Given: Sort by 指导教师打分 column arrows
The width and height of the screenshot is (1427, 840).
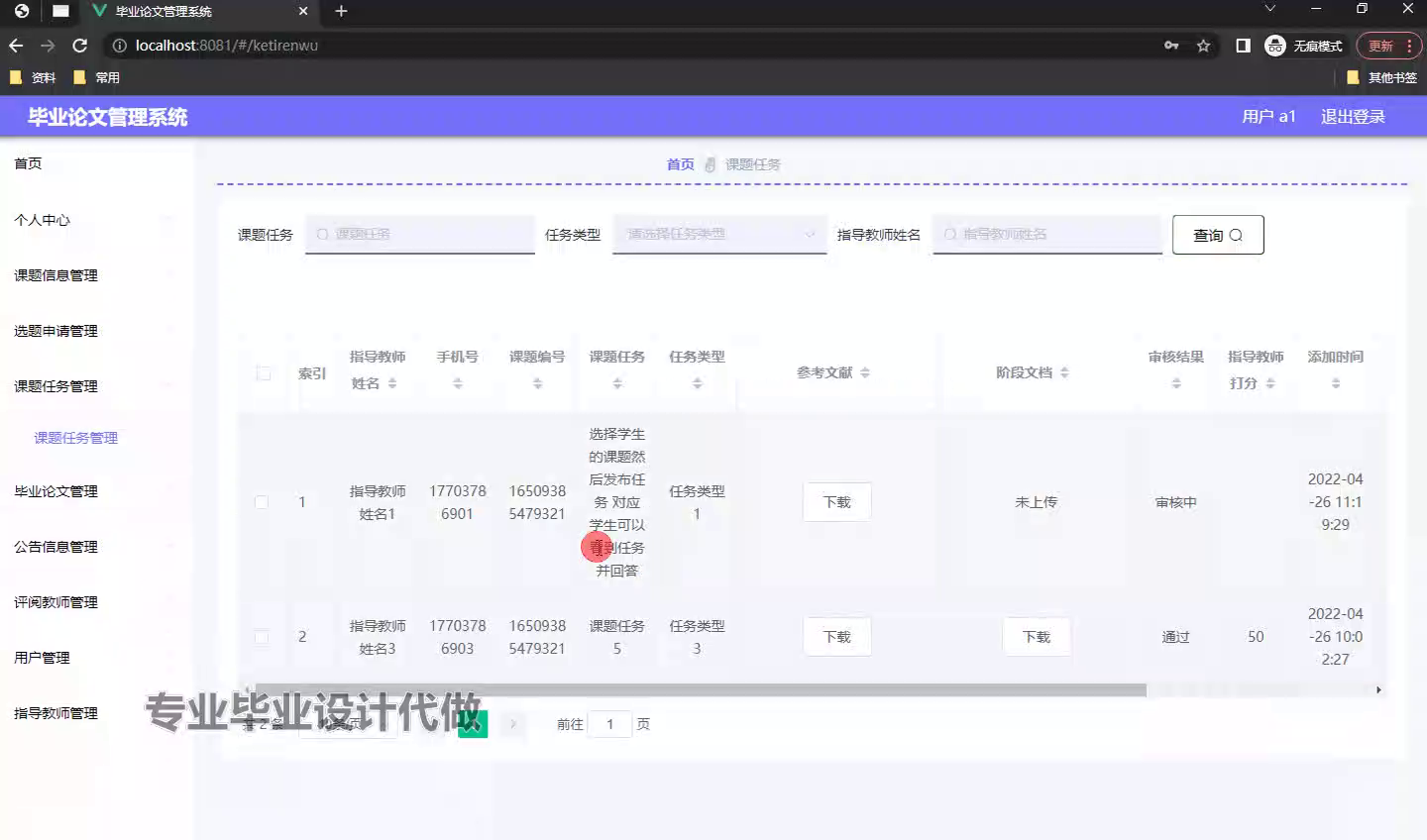Looking at the screenshot, I should [x=1270, y=383].
